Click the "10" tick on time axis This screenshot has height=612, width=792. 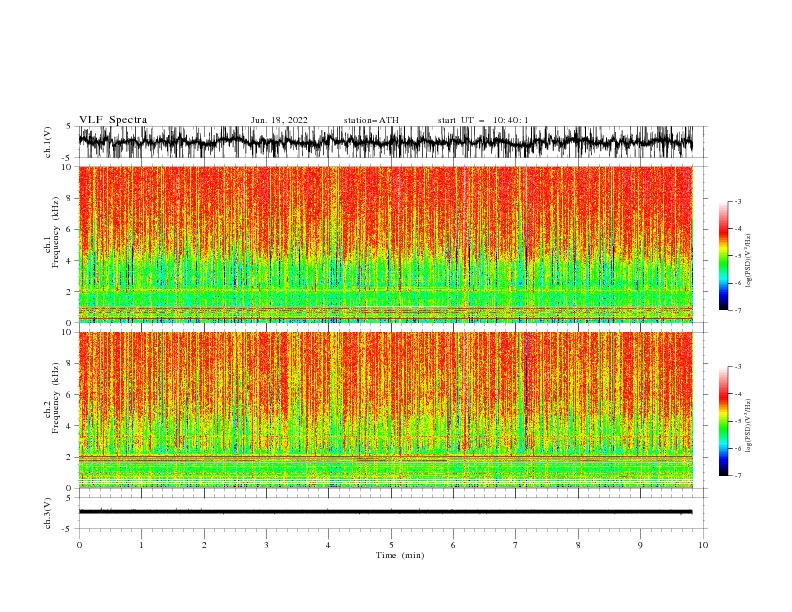[x=703, y=545]
